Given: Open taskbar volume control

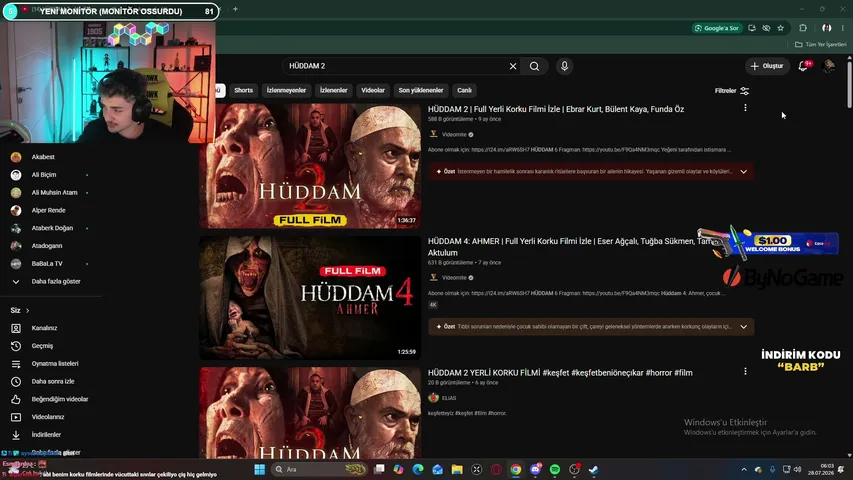Looking at the screenshot, I should 798,469.
